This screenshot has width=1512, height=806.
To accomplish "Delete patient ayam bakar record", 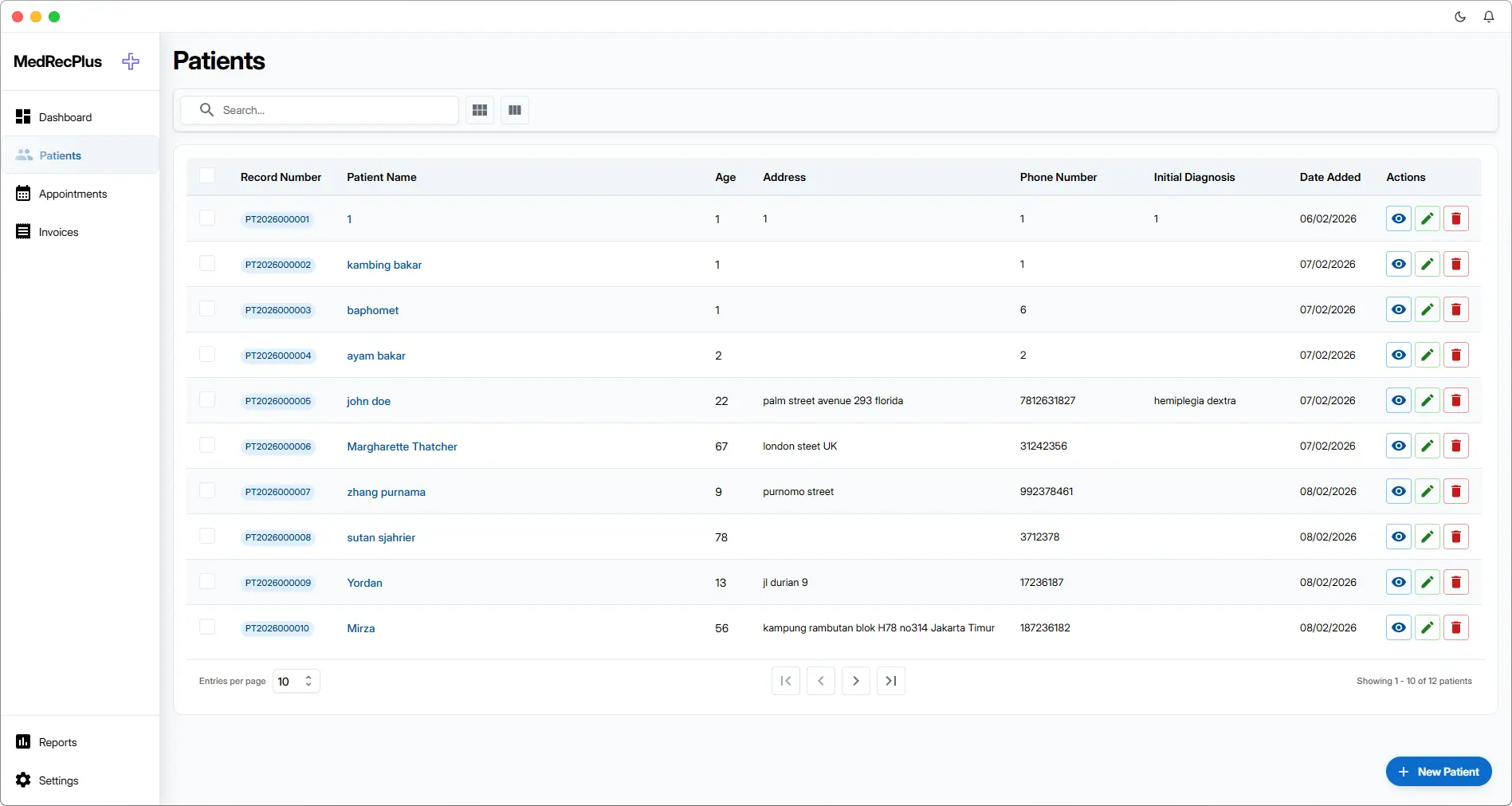I will [x=1456, y=355].
